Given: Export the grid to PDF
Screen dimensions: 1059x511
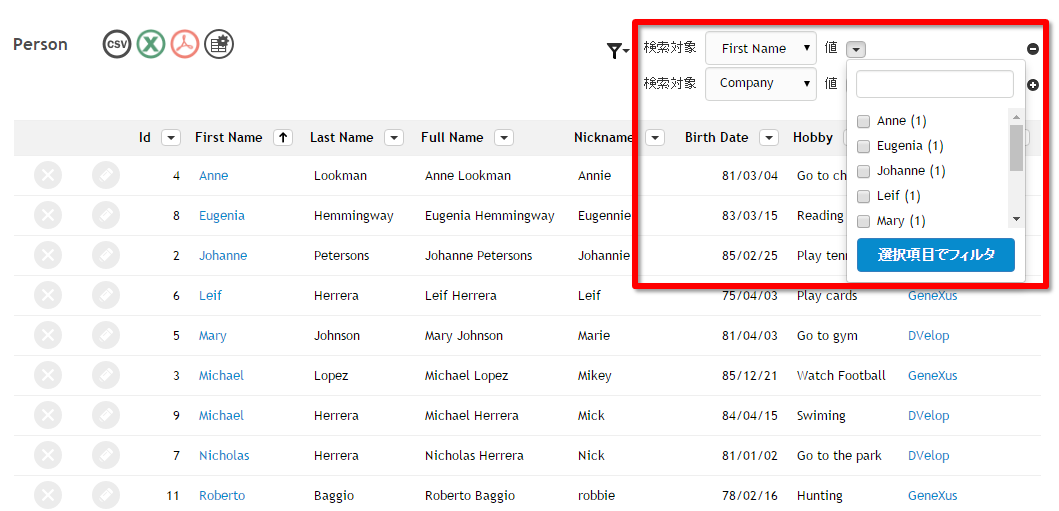Looking at the screenshot, I should coord(184,45).
